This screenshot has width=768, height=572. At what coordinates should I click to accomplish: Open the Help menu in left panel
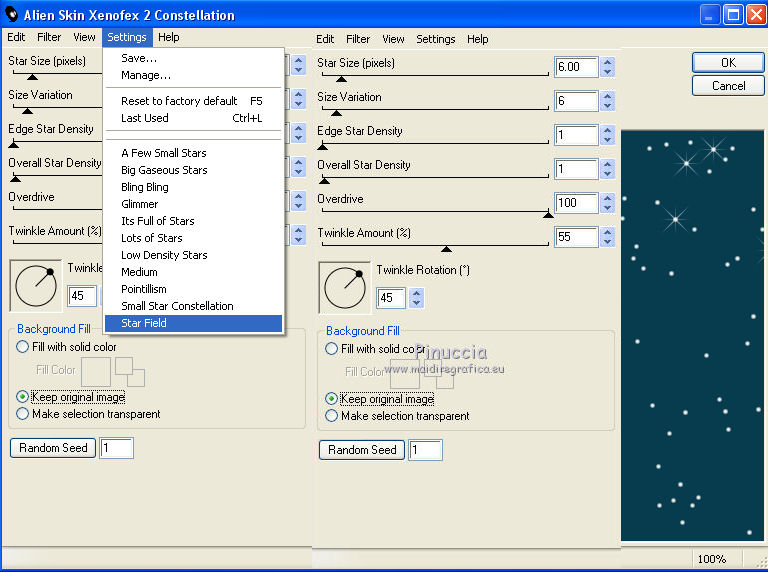tap(168, 37)
